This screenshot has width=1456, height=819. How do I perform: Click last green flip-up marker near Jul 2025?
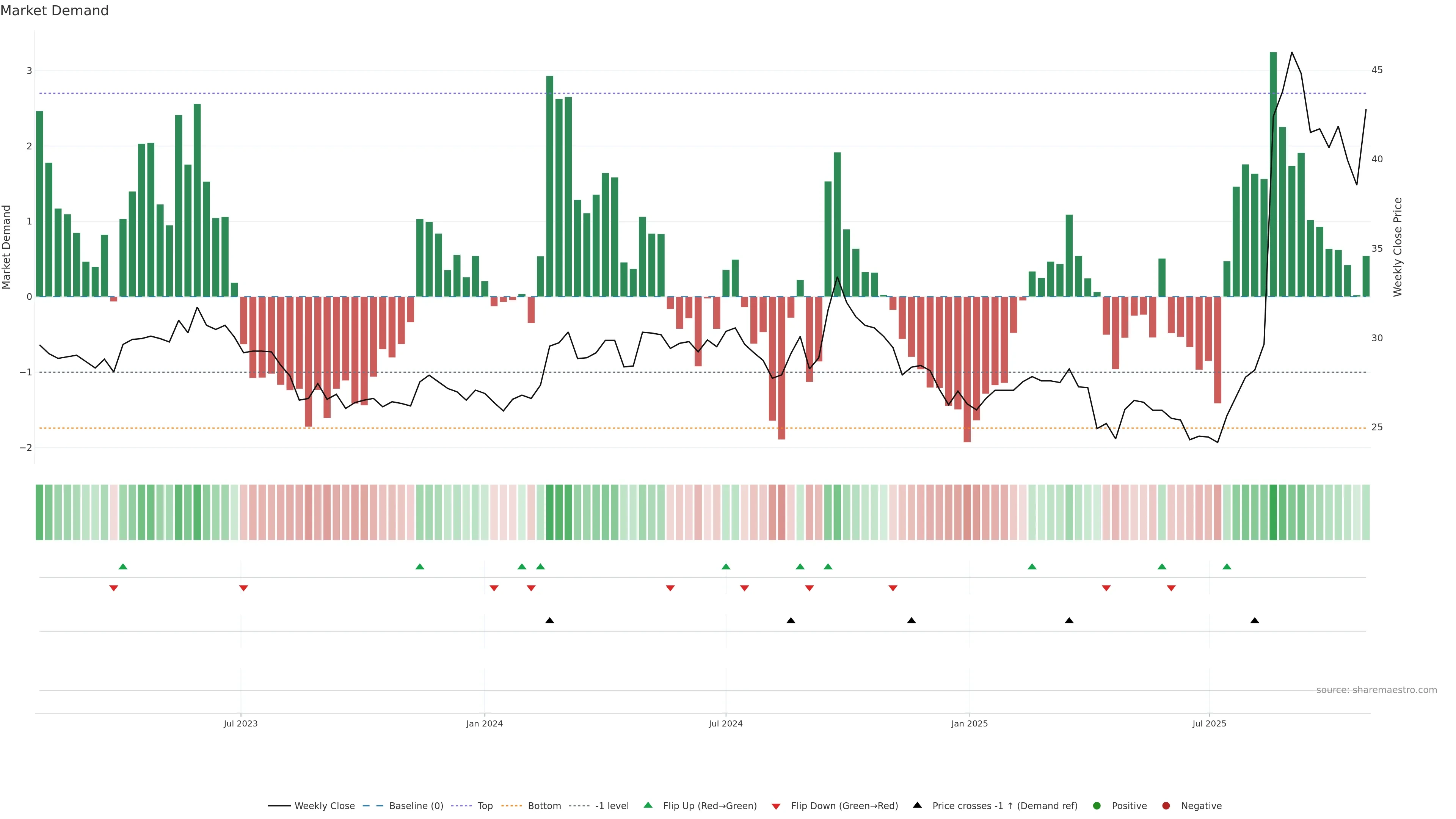click(1227, 566)
